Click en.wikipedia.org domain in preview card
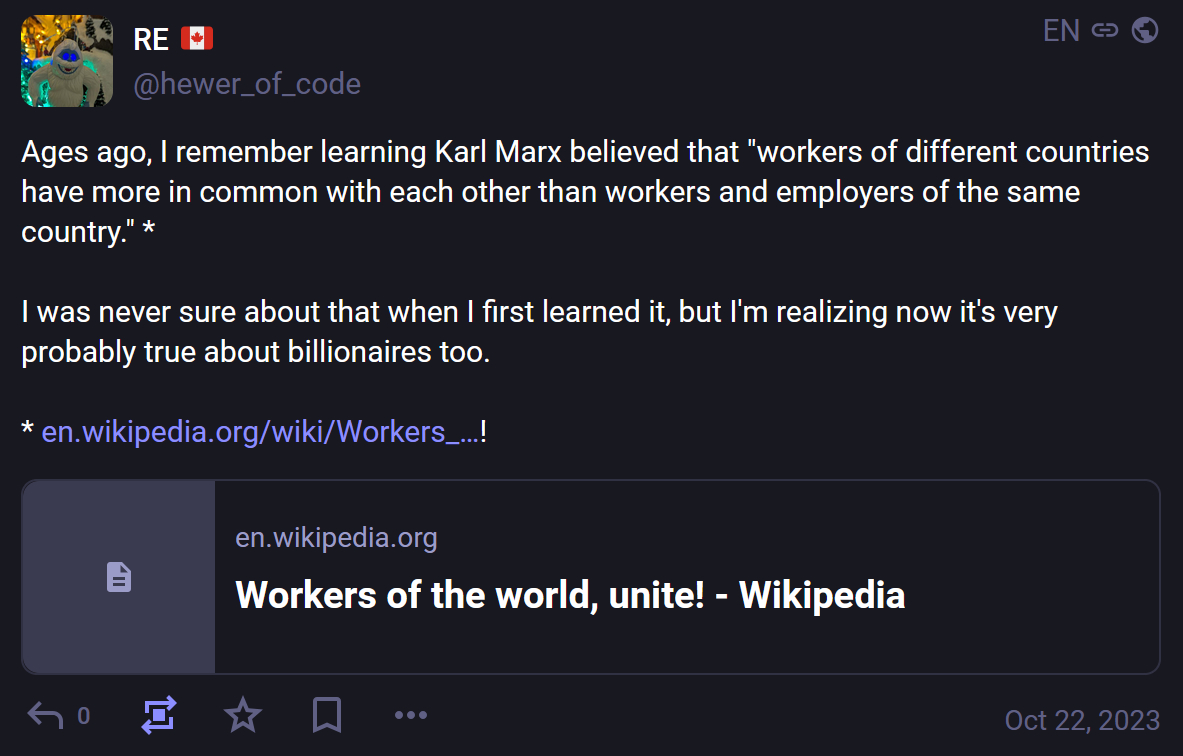The image size is (1183, 756). [x=336, y=538]
